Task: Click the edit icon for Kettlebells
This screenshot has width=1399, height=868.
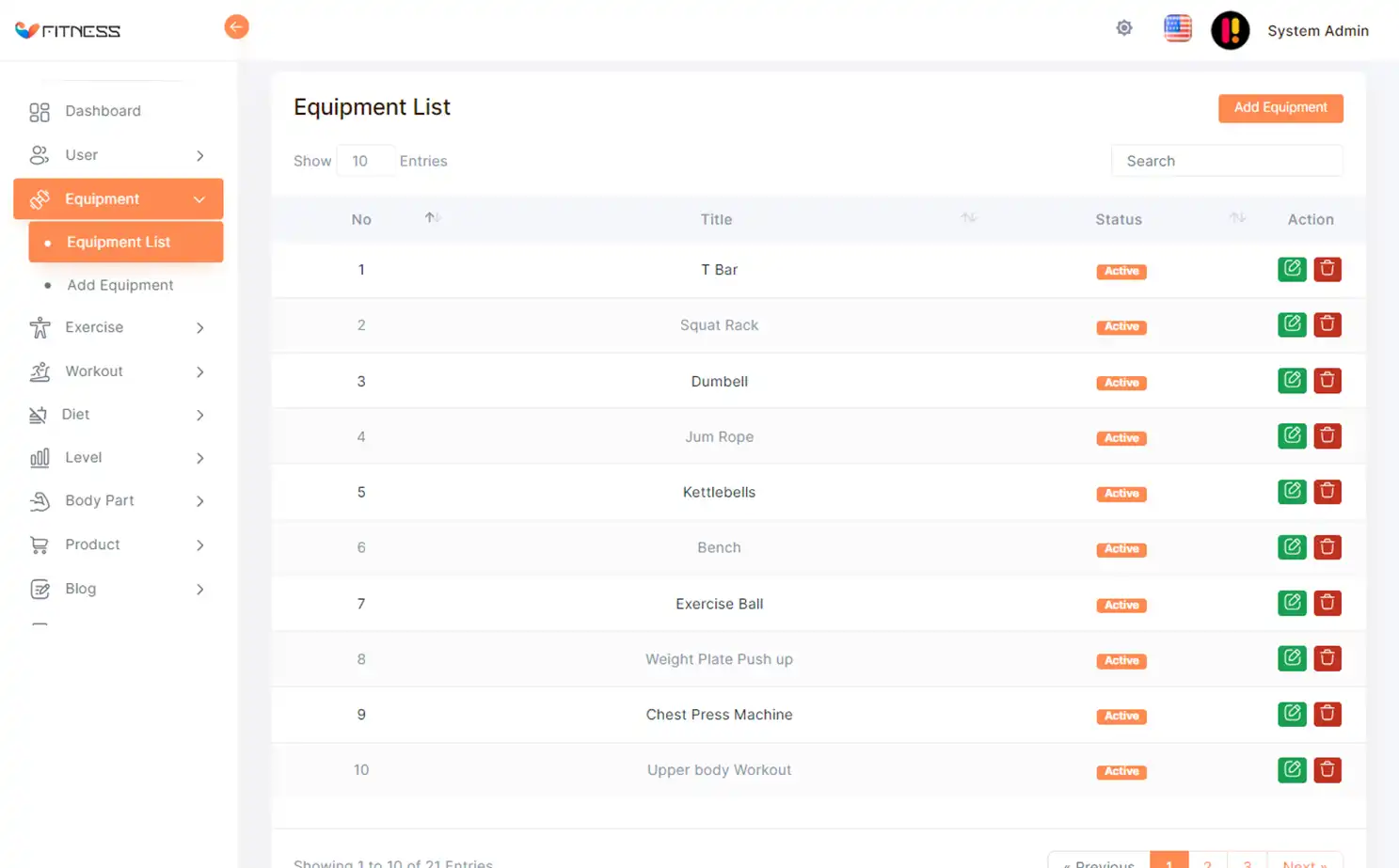Action: [1292, 492]
